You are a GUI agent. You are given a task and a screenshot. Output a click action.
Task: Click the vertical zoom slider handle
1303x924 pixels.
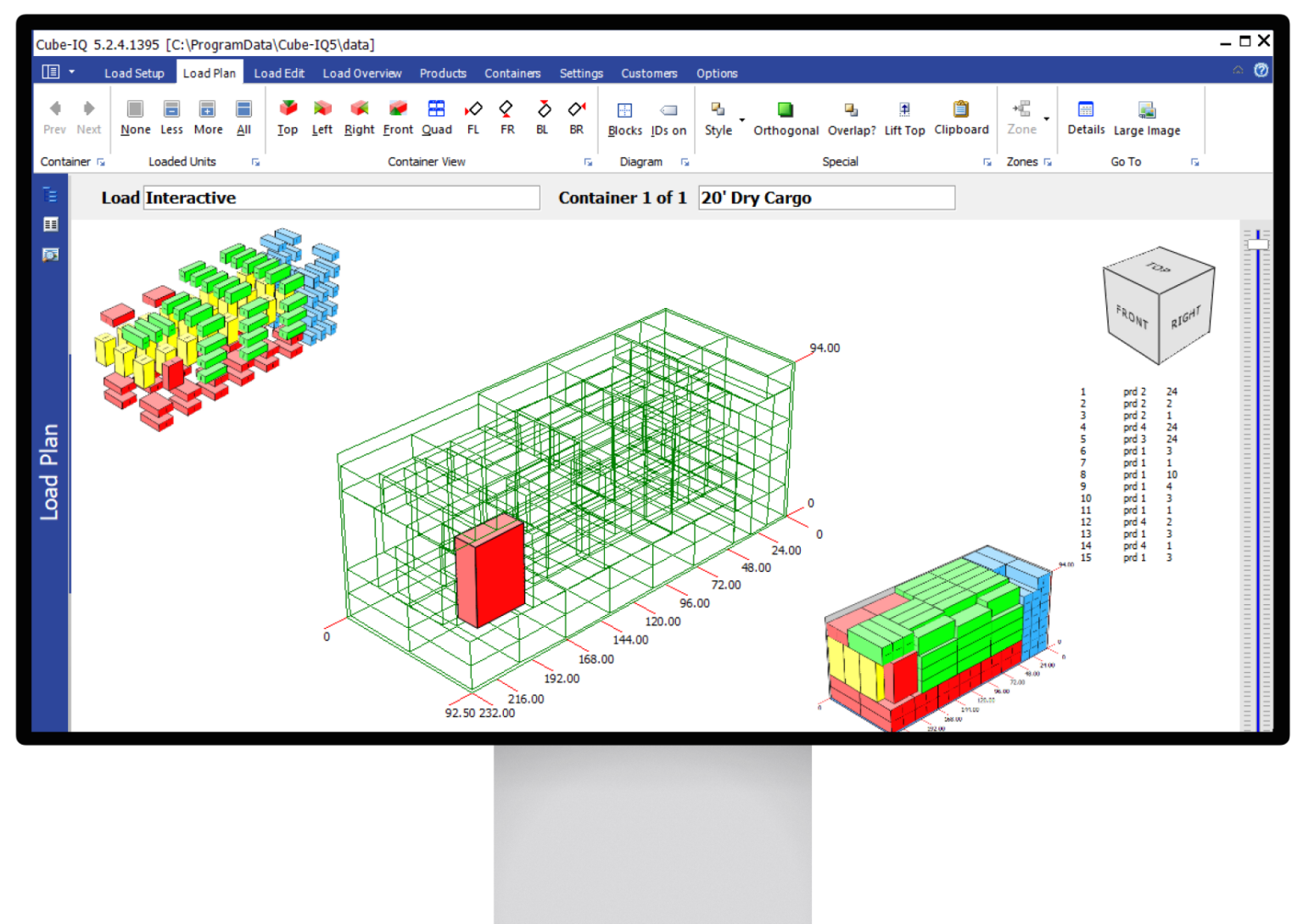(x=1257, y=244)
